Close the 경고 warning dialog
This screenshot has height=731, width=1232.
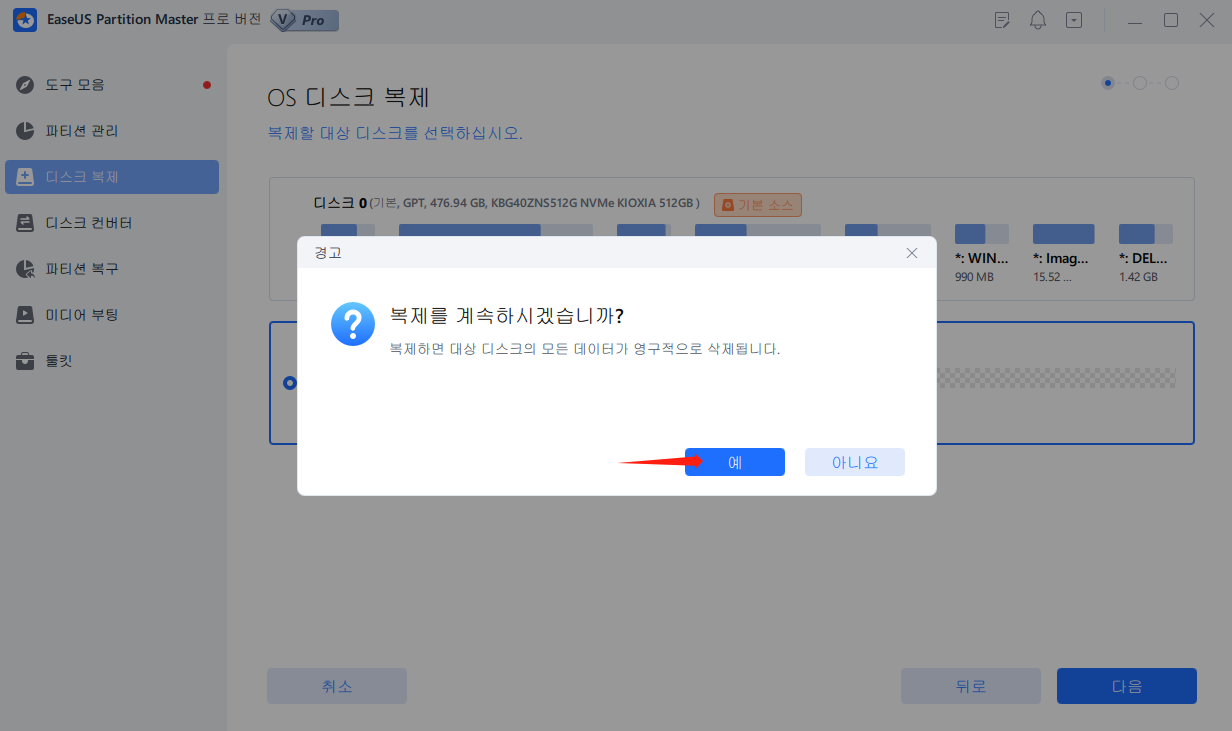point(912,253)
